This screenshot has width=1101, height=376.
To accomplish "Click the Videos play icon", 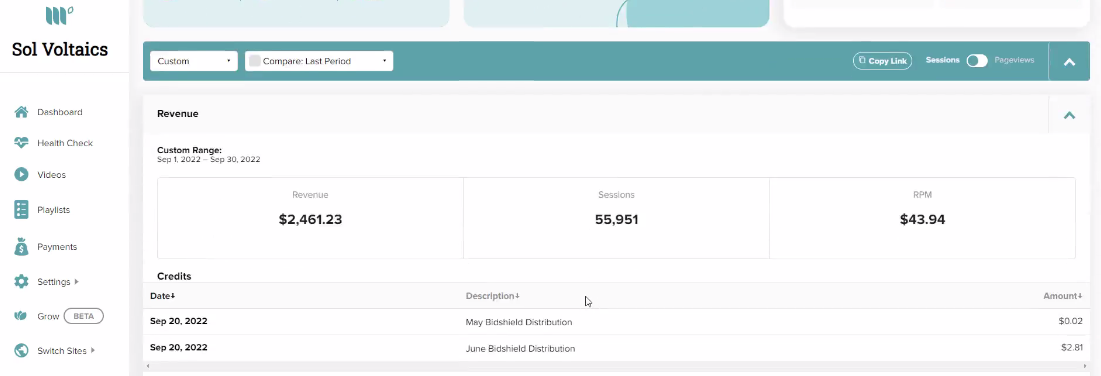I will [21, 174].
